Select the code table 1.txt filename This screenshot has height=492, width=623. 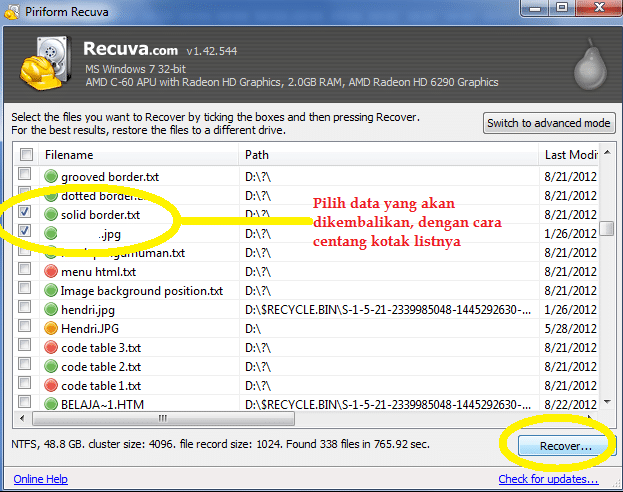tap(101, 386)
